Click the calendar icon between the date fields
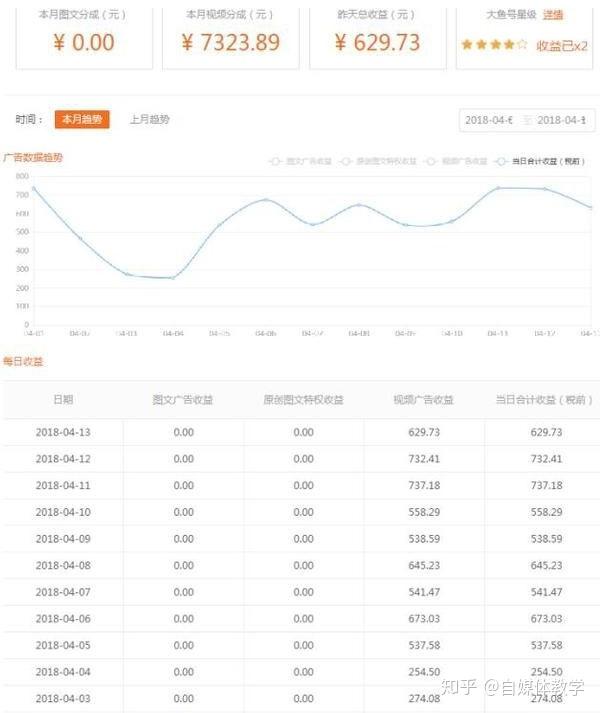 [527, 120]
